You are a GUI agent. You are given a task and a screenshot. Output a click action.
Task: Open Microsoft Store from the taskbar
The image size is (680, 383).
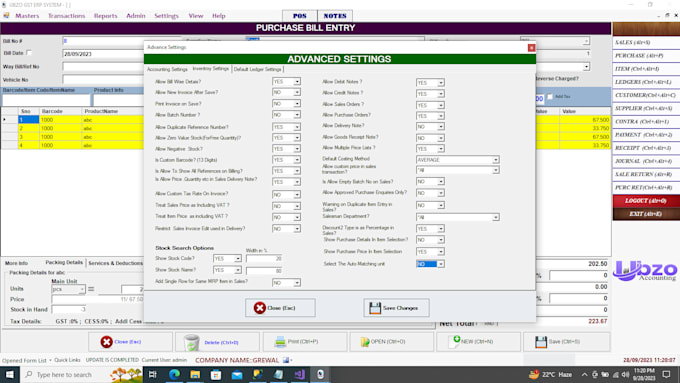(216, 374)
